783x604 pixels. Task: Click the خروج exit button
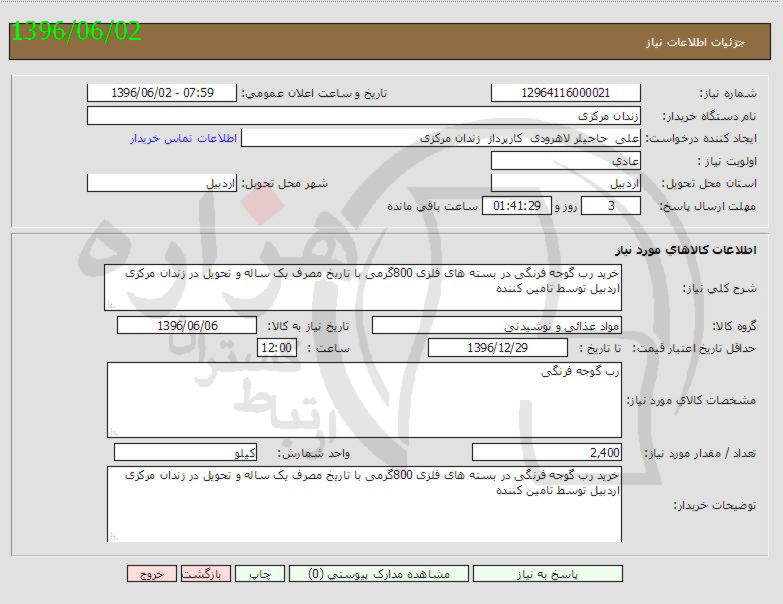[x=152, y=574]
